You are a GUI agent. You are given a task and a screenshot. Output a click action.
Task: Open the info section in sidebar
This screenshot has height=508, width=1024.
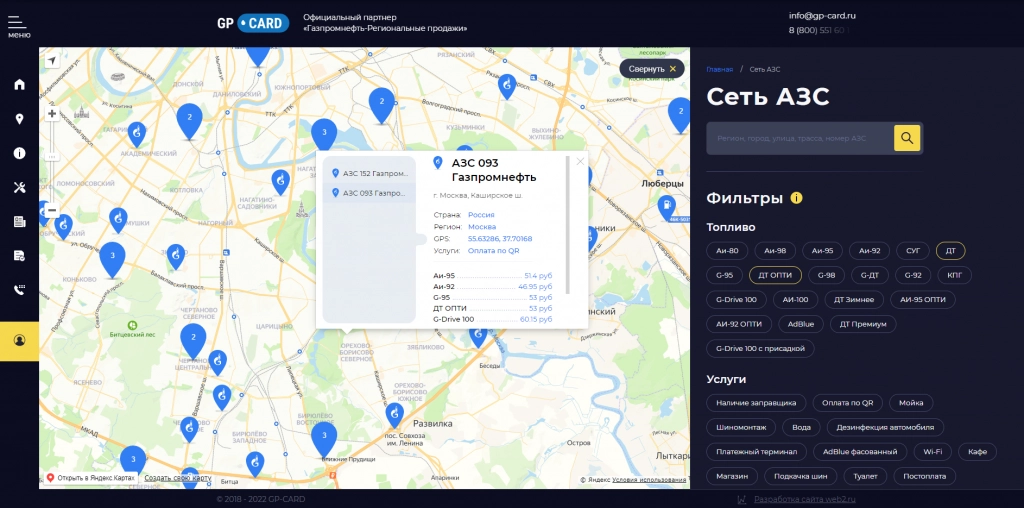click(x=20, y=153)
